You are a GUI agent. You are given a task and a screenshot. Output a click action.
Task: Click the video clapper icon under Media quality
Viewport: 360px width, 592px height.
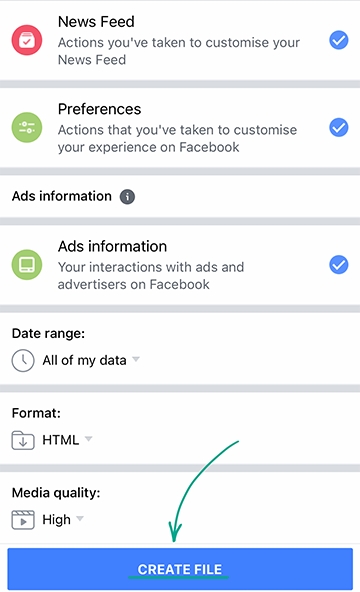[23, 520]
